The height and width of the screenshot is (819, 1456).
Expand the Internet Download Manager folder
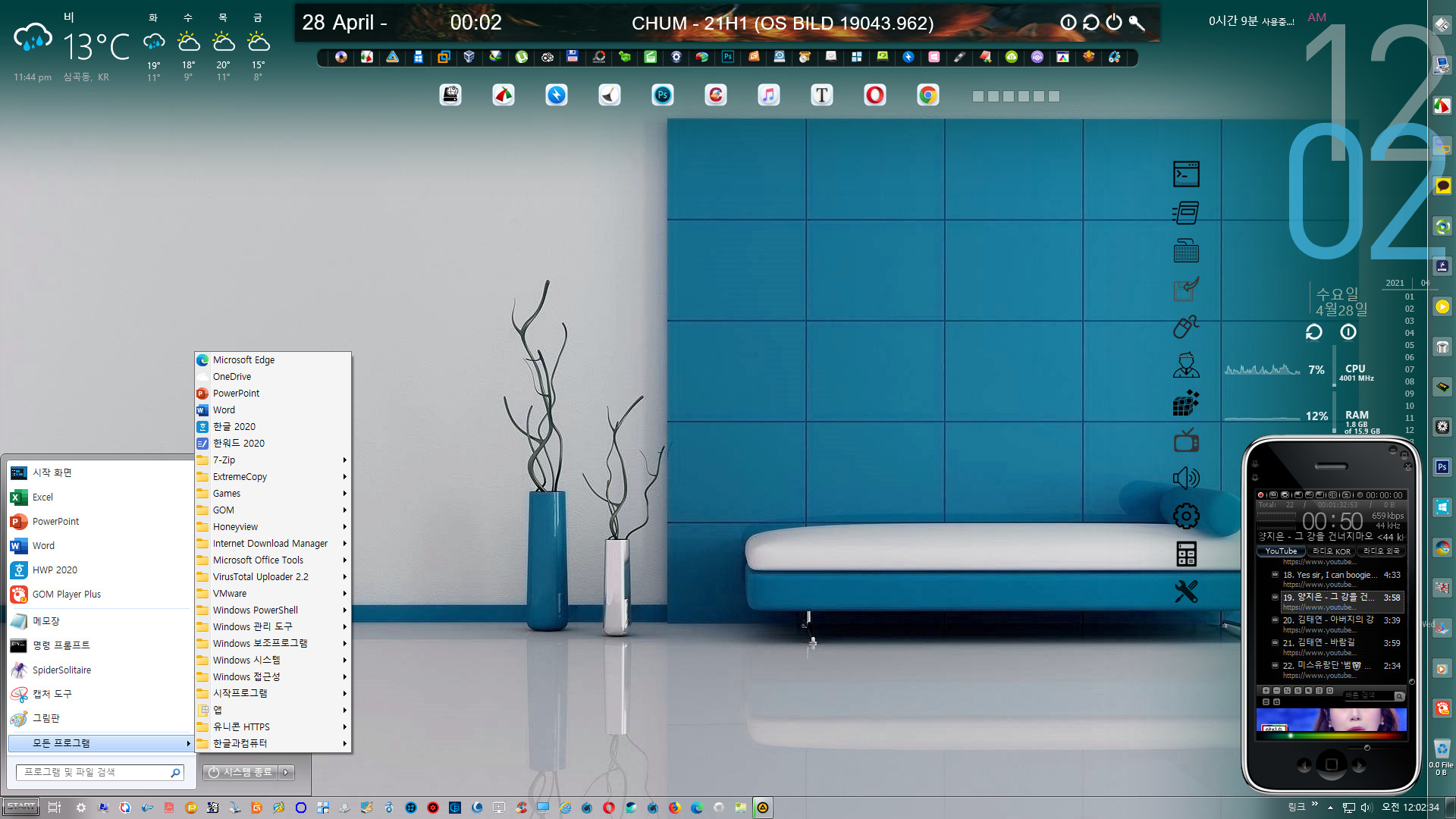pyautogui.click(x=272, y=544)
